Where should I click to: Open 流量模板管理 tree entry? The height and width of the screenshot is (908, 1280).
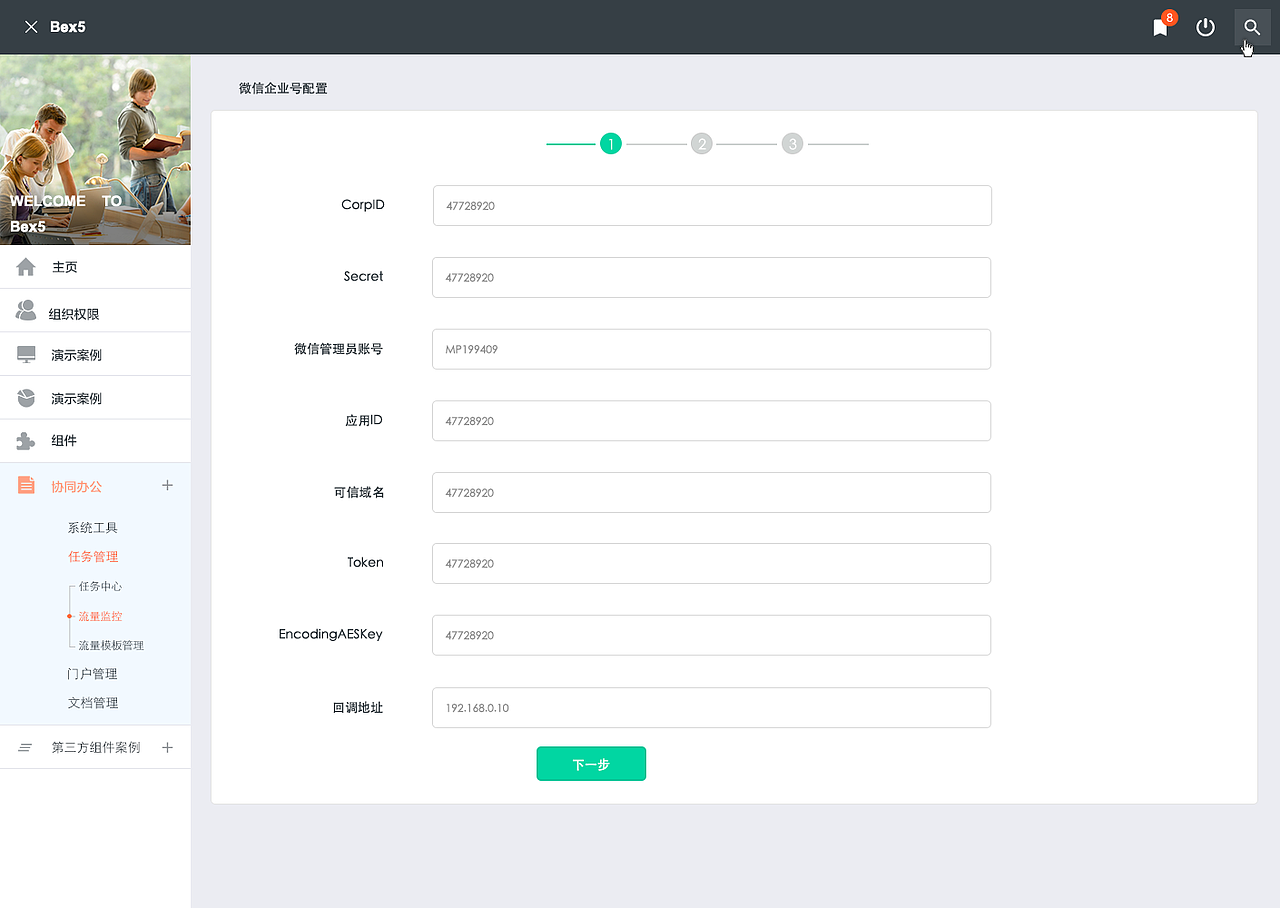pyautogui.click(x=111, y=646)
